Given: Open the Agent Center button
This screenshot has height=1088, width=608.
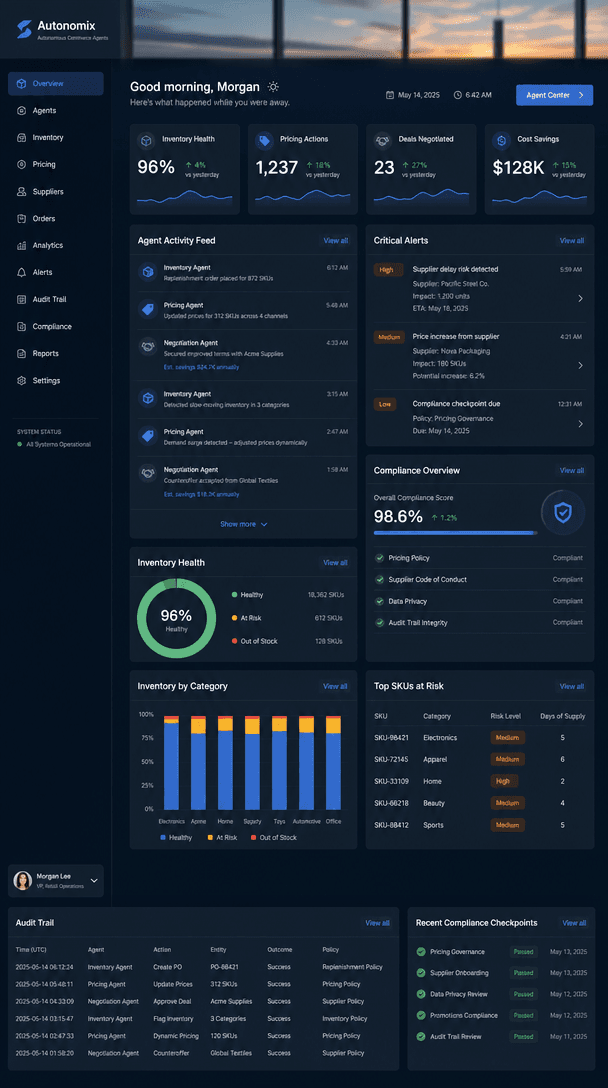Looking at the screenshot, I should [555, 95].
